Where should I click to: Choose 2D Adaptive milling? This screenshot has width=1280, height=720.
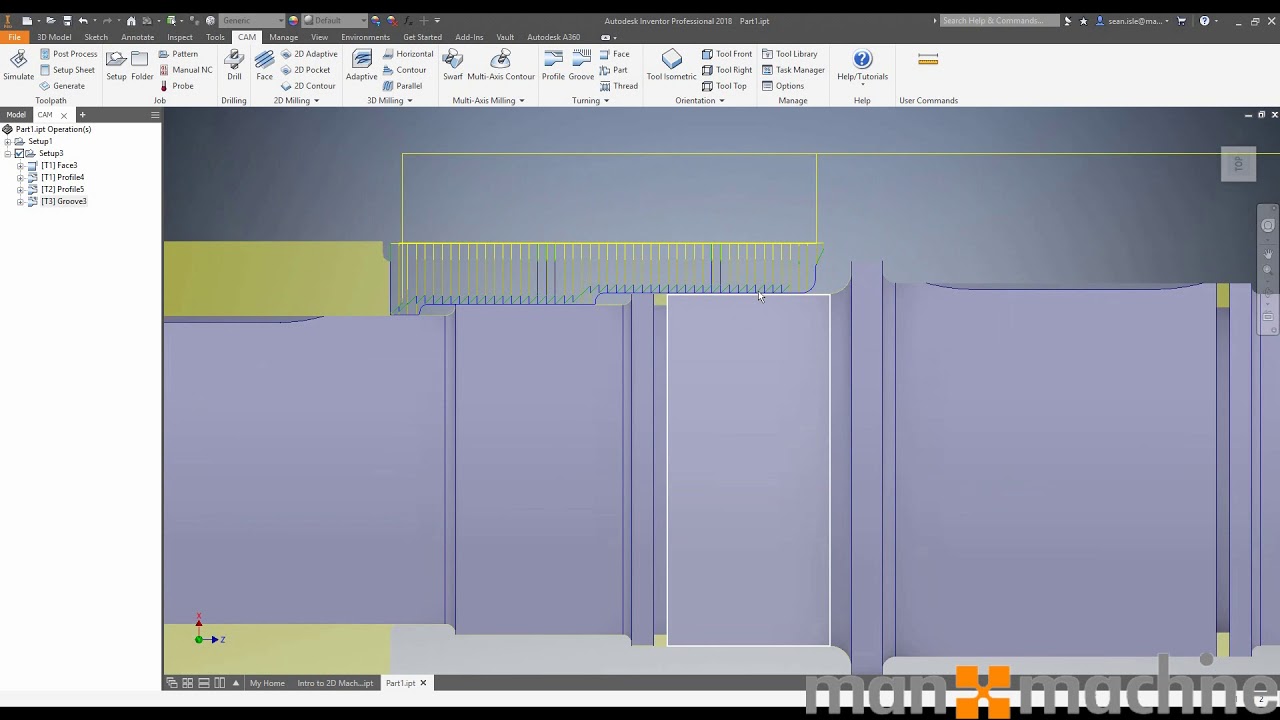coord(309,54)
